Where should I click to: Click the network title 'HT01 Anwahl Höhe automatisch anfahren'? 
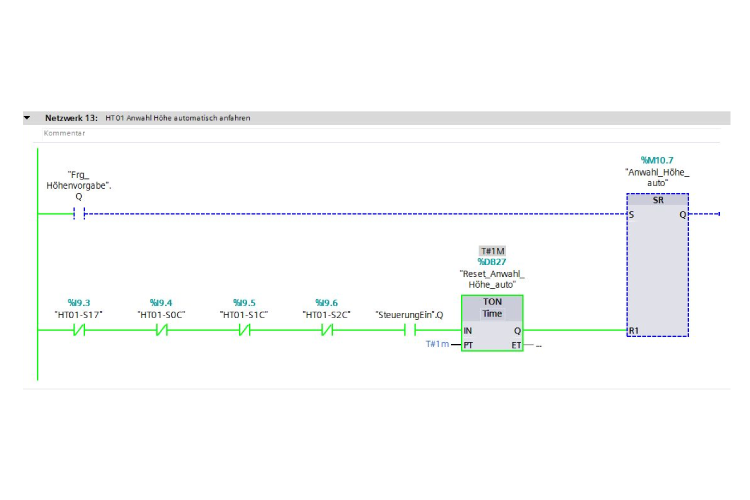pyautogui.click(x=177, y=118)
